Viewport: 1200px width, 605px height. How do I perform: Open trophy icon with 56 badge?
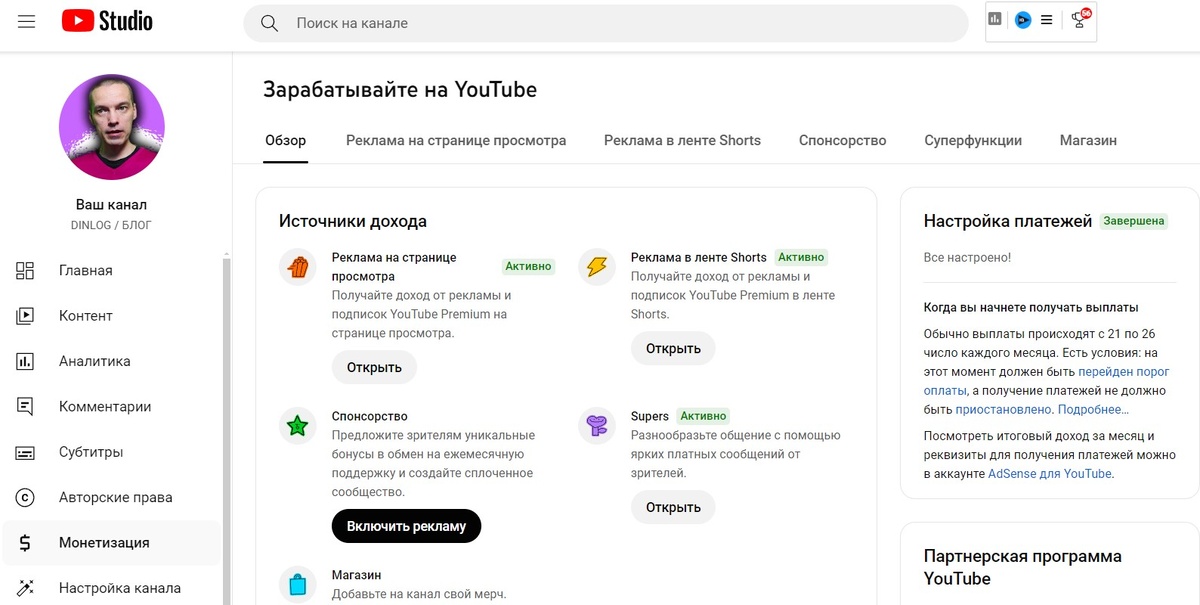1079,18
